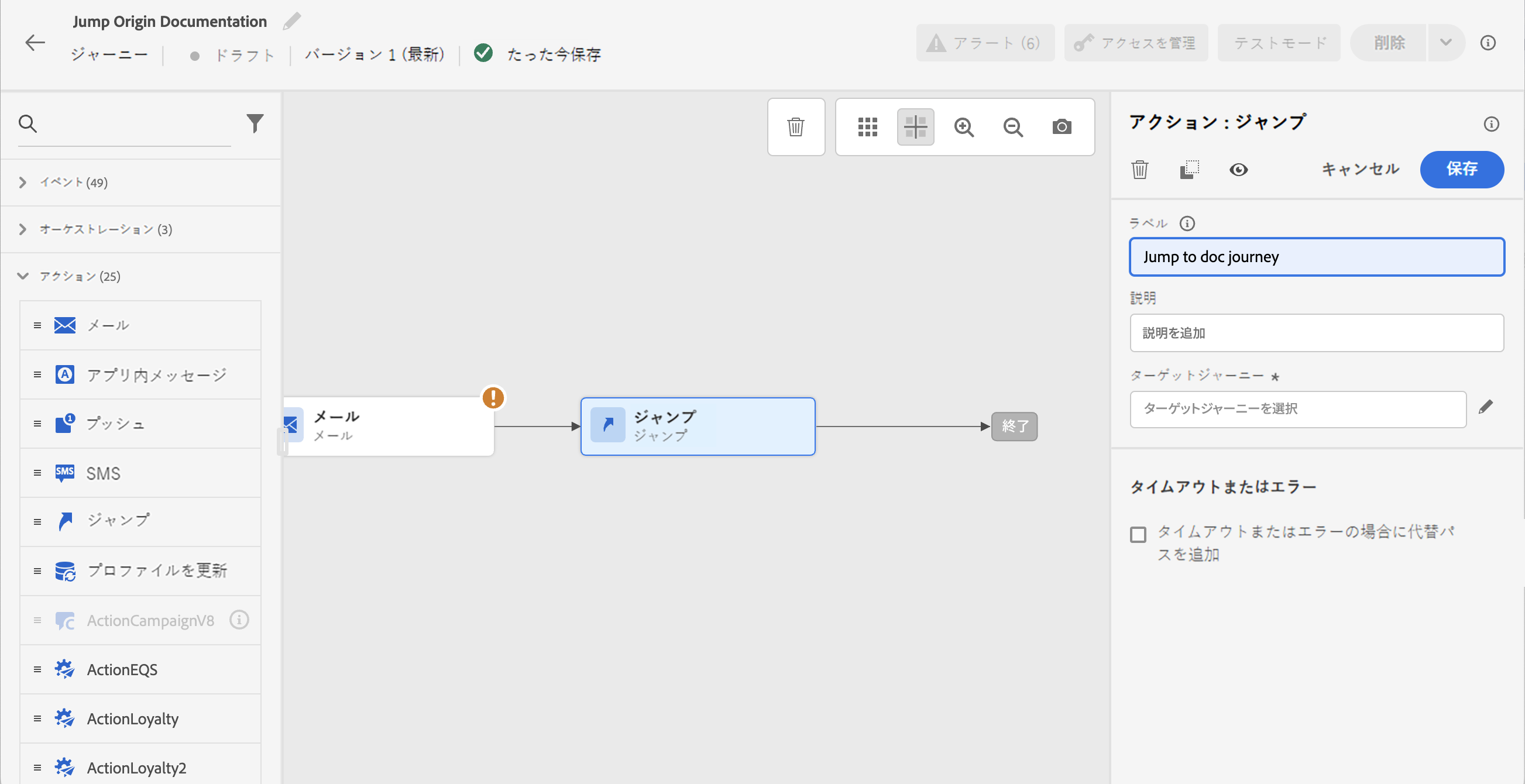Click the zoom in magnifier icon
Image resolution: width=1525 pixels, height=784 pixels.
(964, 126)
